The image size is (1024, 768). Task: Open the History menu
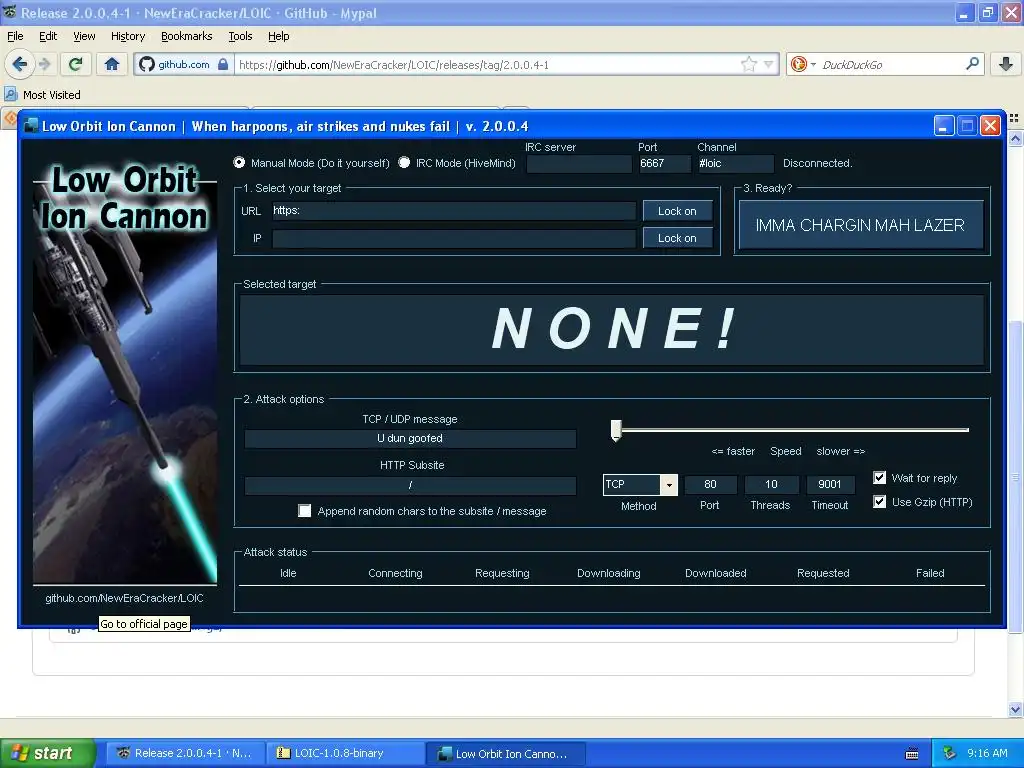[x=127, y=36]
